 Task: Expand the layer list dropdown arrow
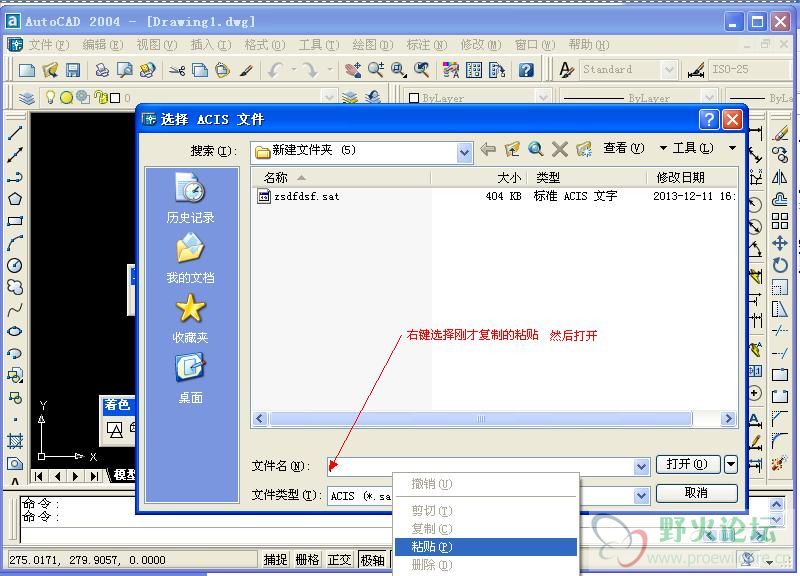pyautogui.click(x=329, y=97)
